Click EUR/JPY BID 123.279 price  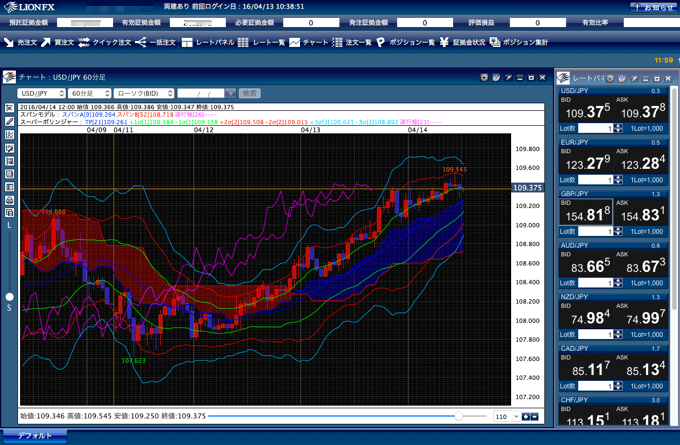point(585,160)
